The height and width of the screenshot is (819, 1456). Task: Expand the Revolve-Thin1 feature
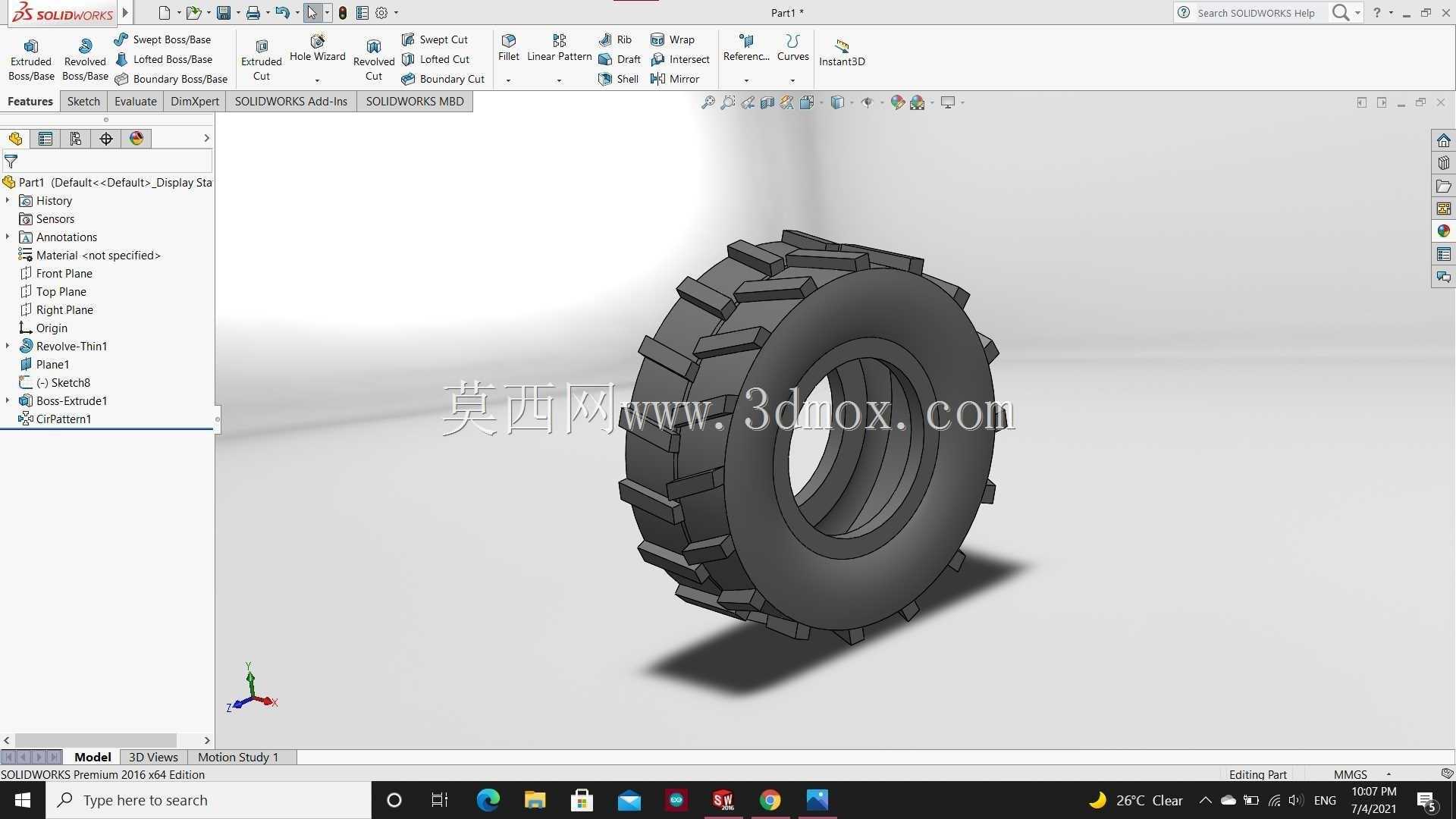tap(8, 346)
